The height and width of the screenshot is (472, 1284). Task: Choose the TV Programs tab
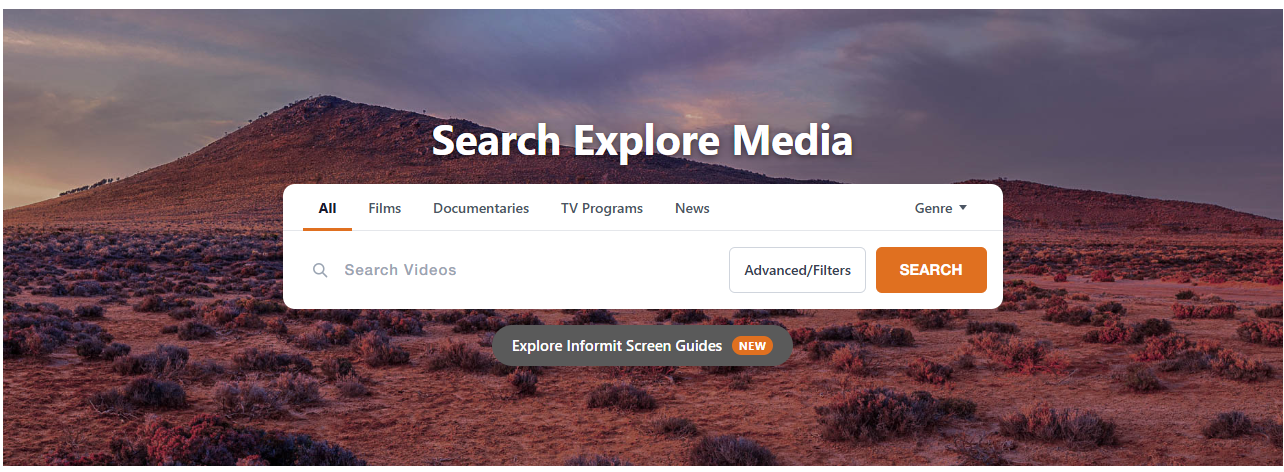tap(602, 208)
